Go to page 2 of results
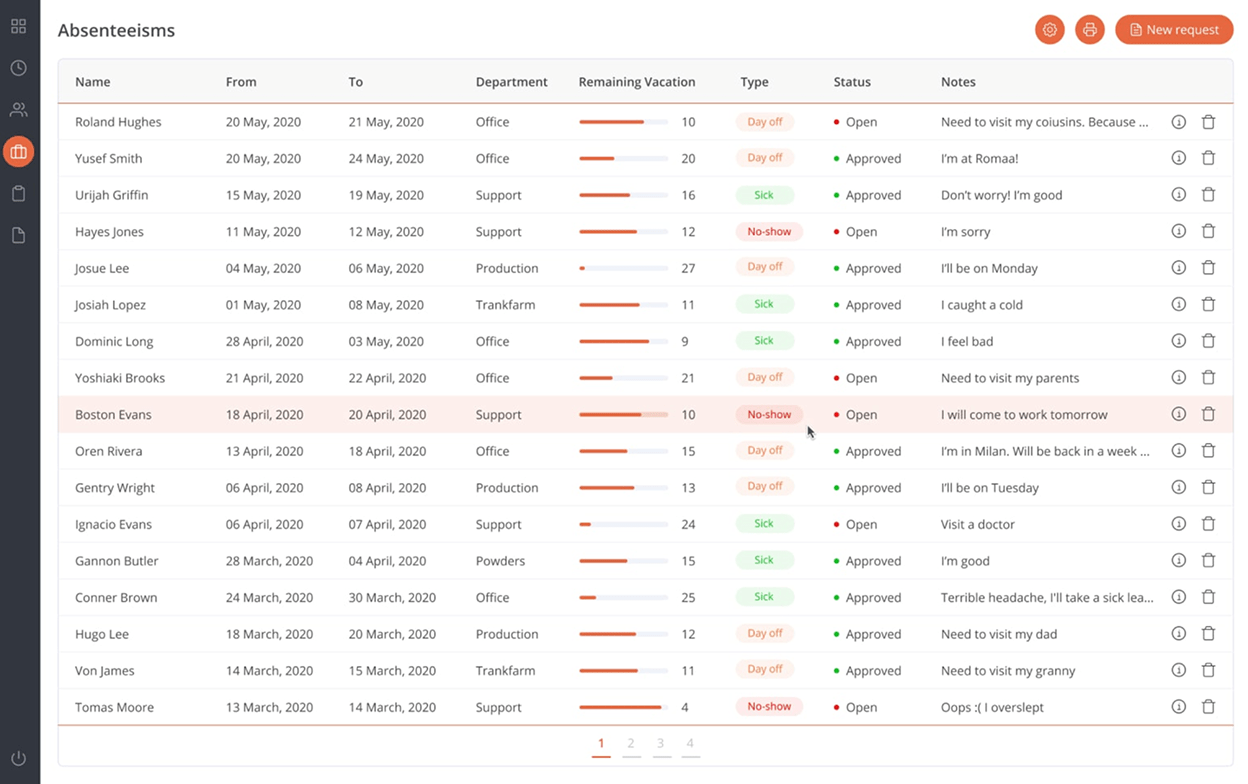1248x784 pixels. click(631, 744)
